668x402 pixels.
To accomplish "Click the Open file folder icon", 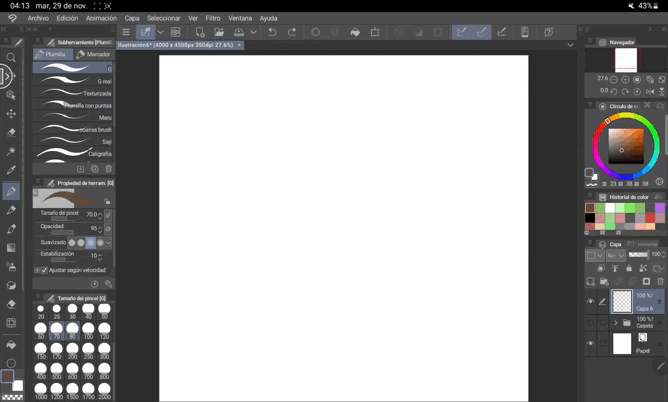I will (219, 32).
